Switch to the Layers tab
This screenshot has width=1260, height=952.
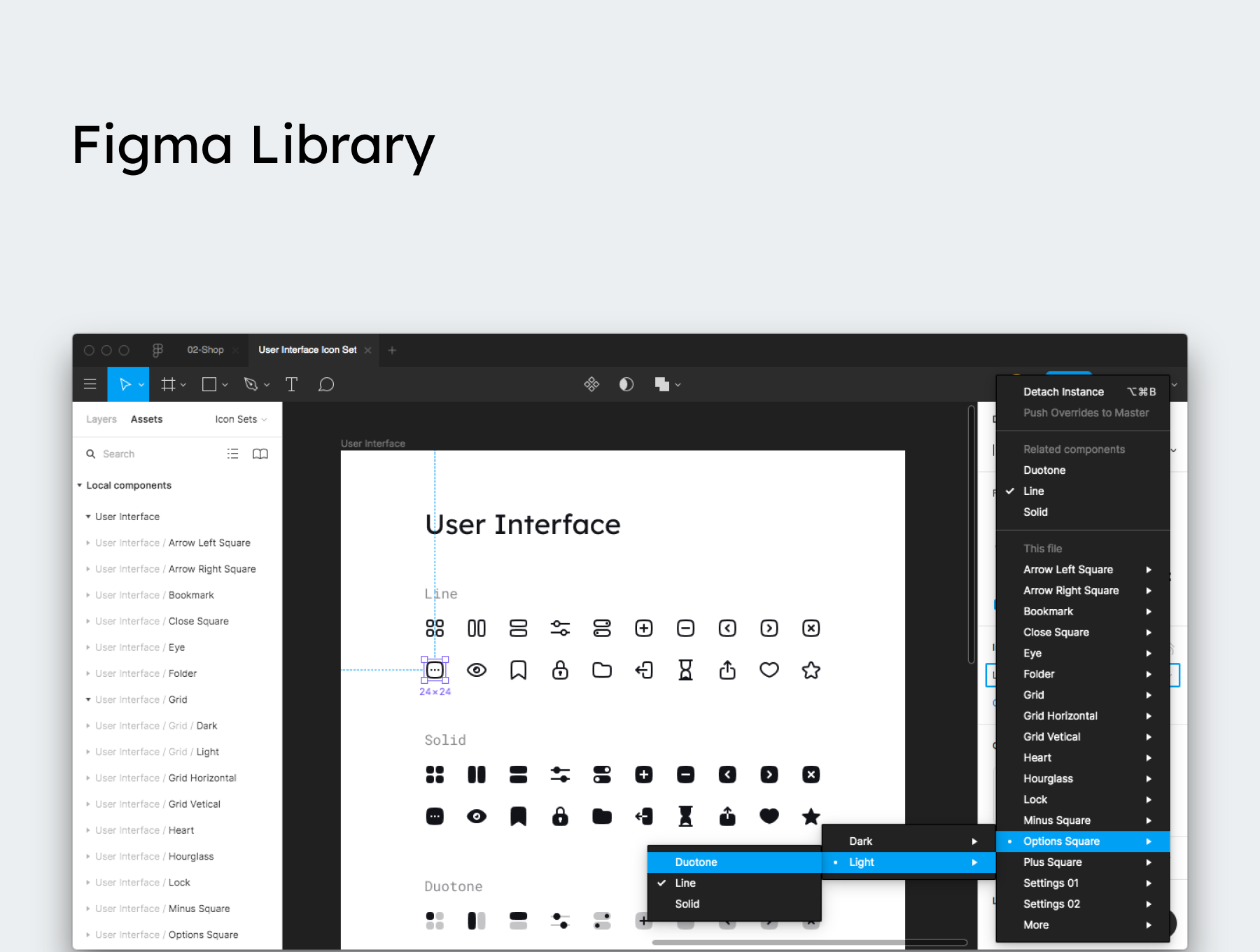(x=101, y=419)
